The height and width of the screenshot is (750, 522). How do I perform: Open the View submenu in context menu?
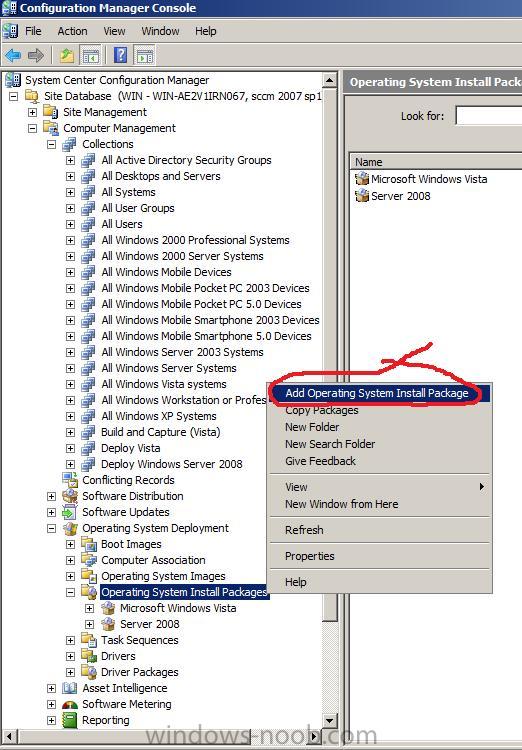click(380, 487)
